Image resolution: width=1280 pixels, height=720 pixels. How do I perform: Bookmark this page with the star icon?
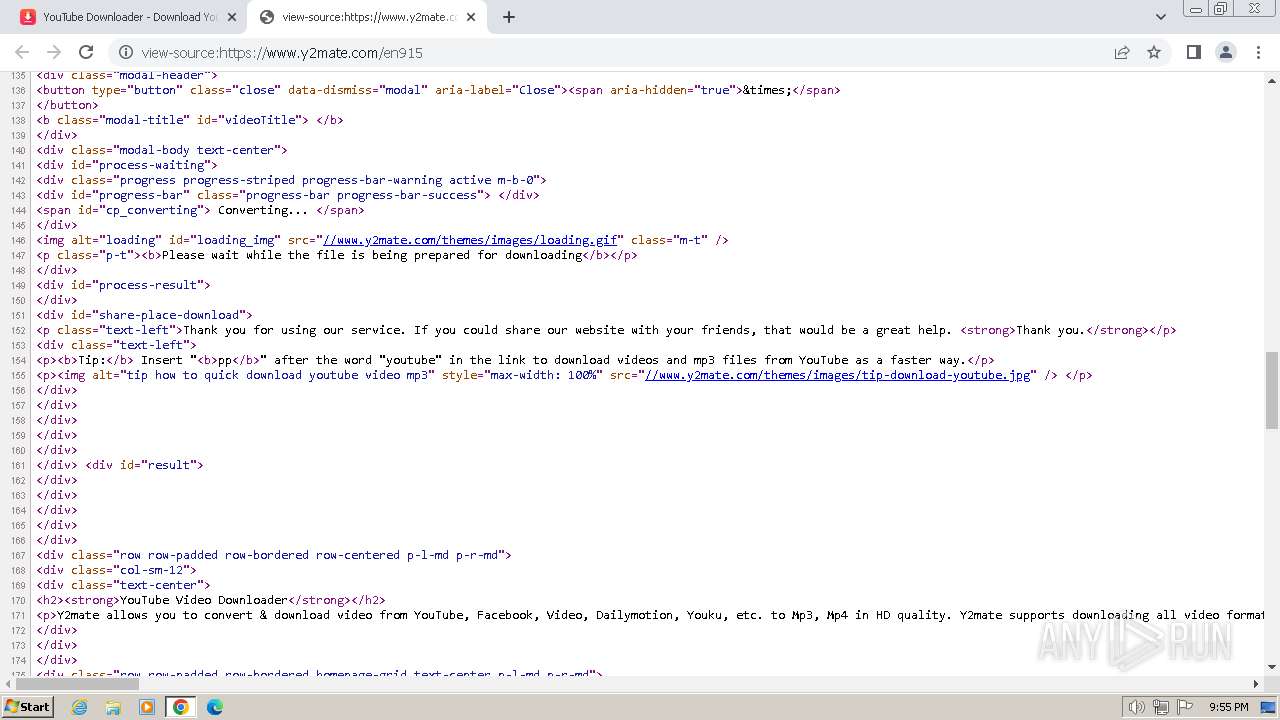click(1154, 52)
